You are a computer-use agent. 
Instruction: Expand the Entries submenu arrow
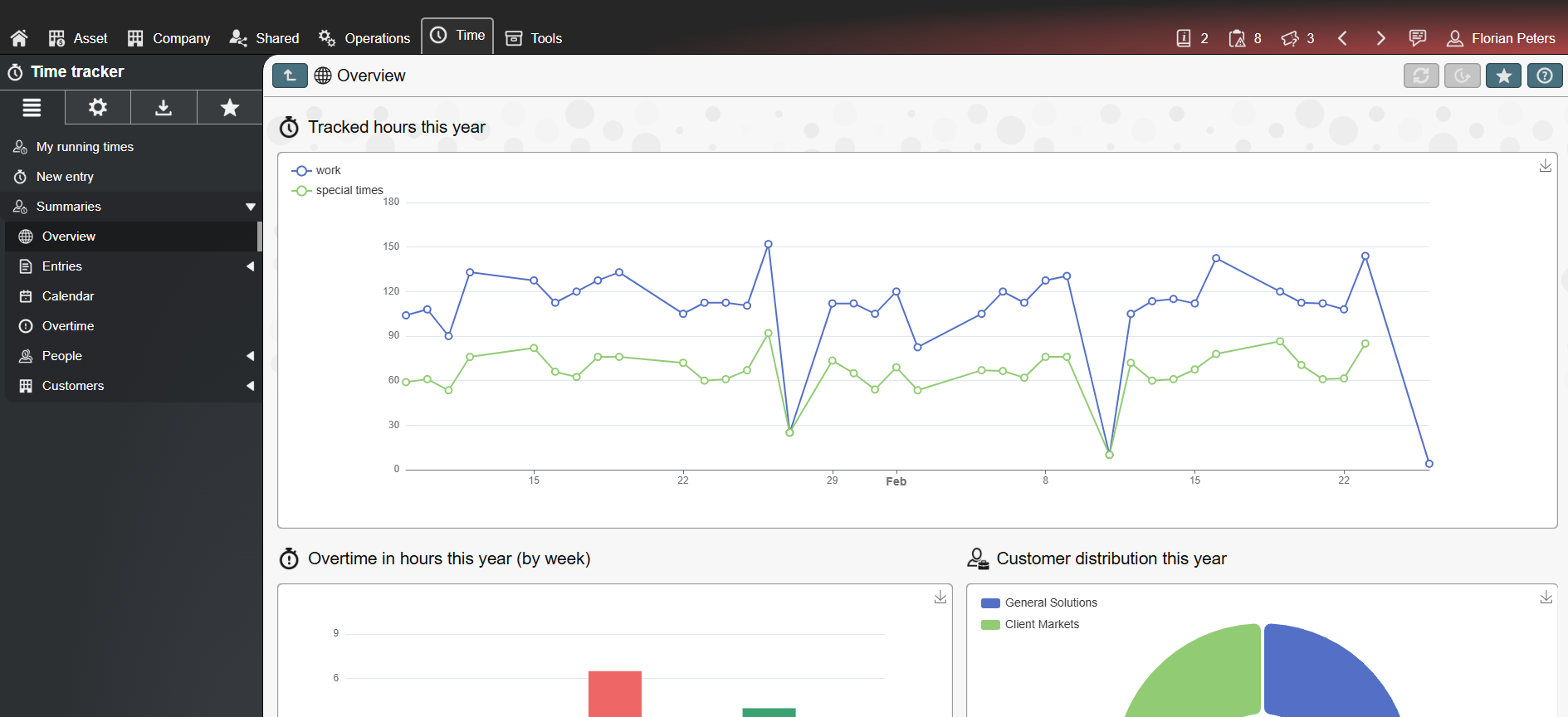click(250, 266)
